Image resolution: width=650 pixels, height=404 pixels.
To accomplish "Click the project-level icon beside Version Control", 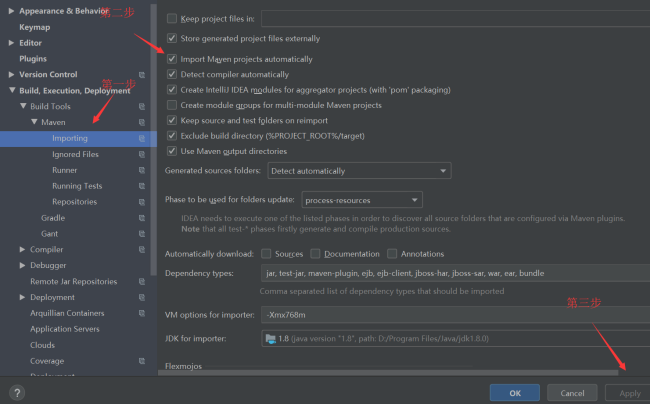I will (142, 75).
